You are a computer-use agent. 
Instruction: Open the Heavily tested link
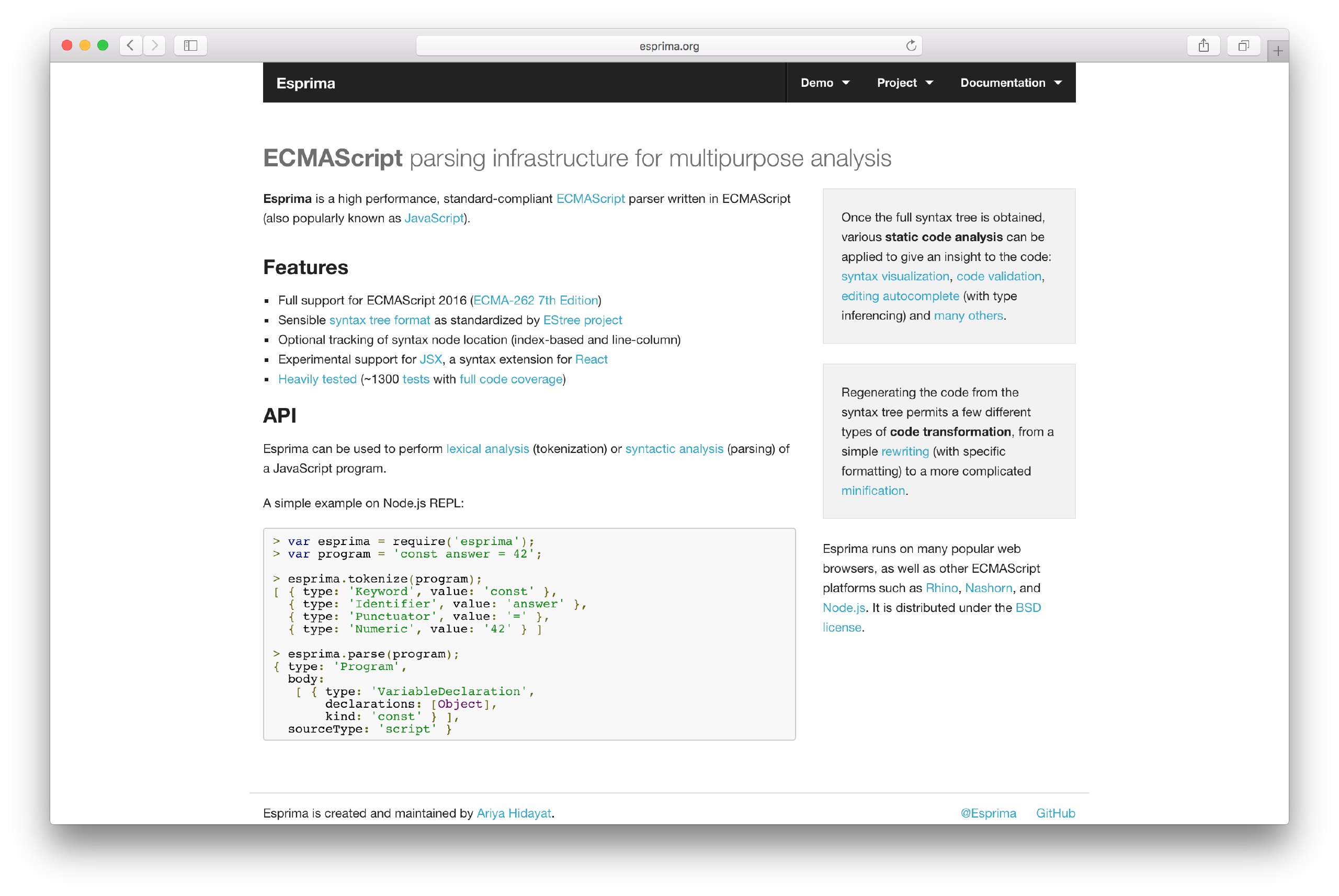tap(317, 379)
